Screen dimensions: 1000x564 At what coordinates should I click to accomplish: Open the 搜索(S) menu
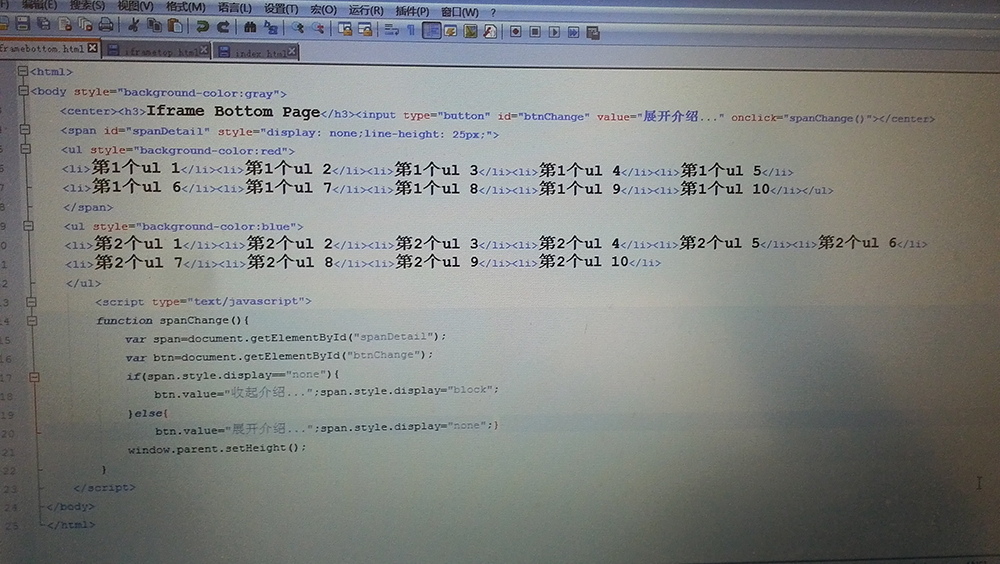(x=87, y=5)
